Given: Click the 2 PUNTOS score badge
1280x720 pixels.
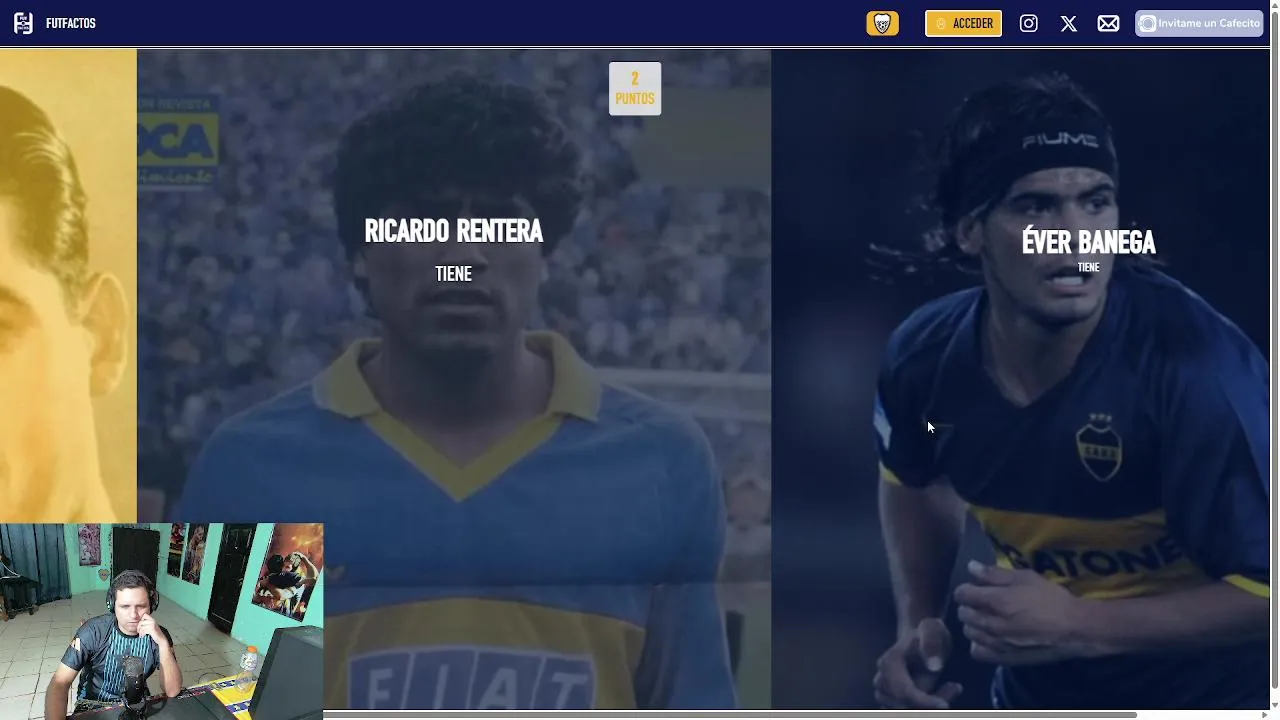Looking at the screenshot, I should point(635,89).
